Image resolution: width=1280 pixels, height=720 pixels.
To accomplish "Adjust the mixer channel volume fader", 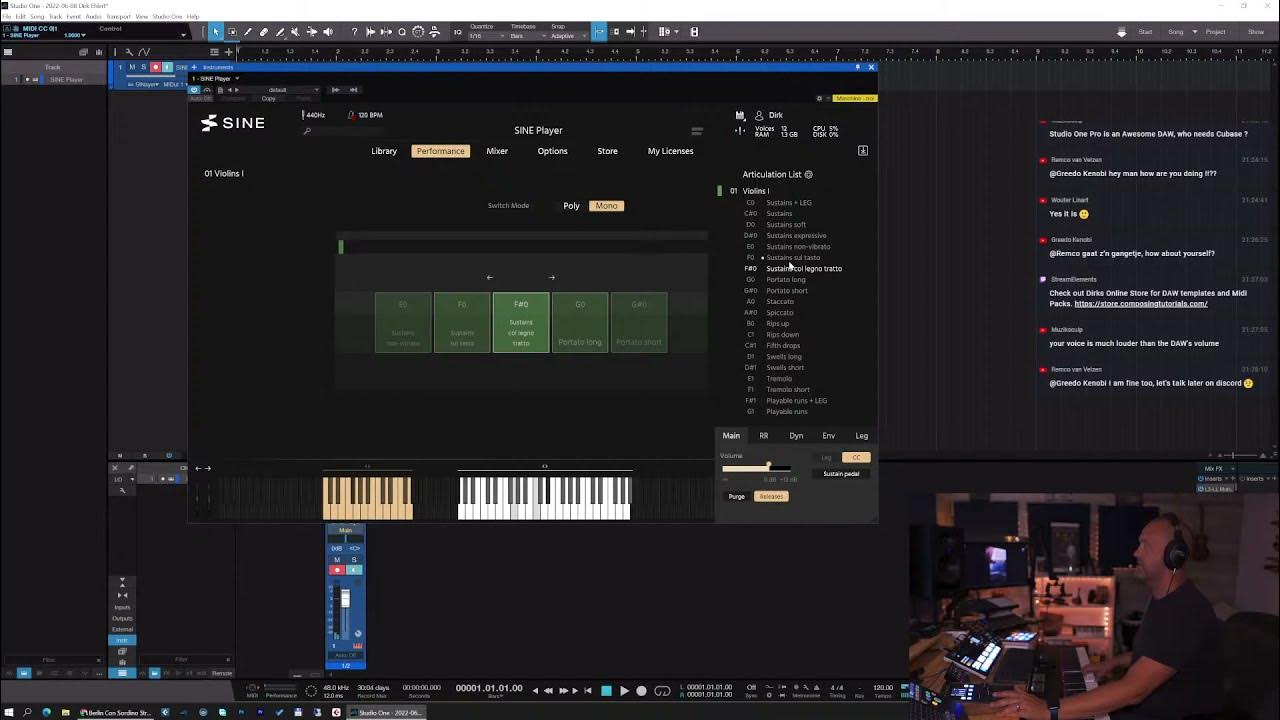I will (345, 598).
